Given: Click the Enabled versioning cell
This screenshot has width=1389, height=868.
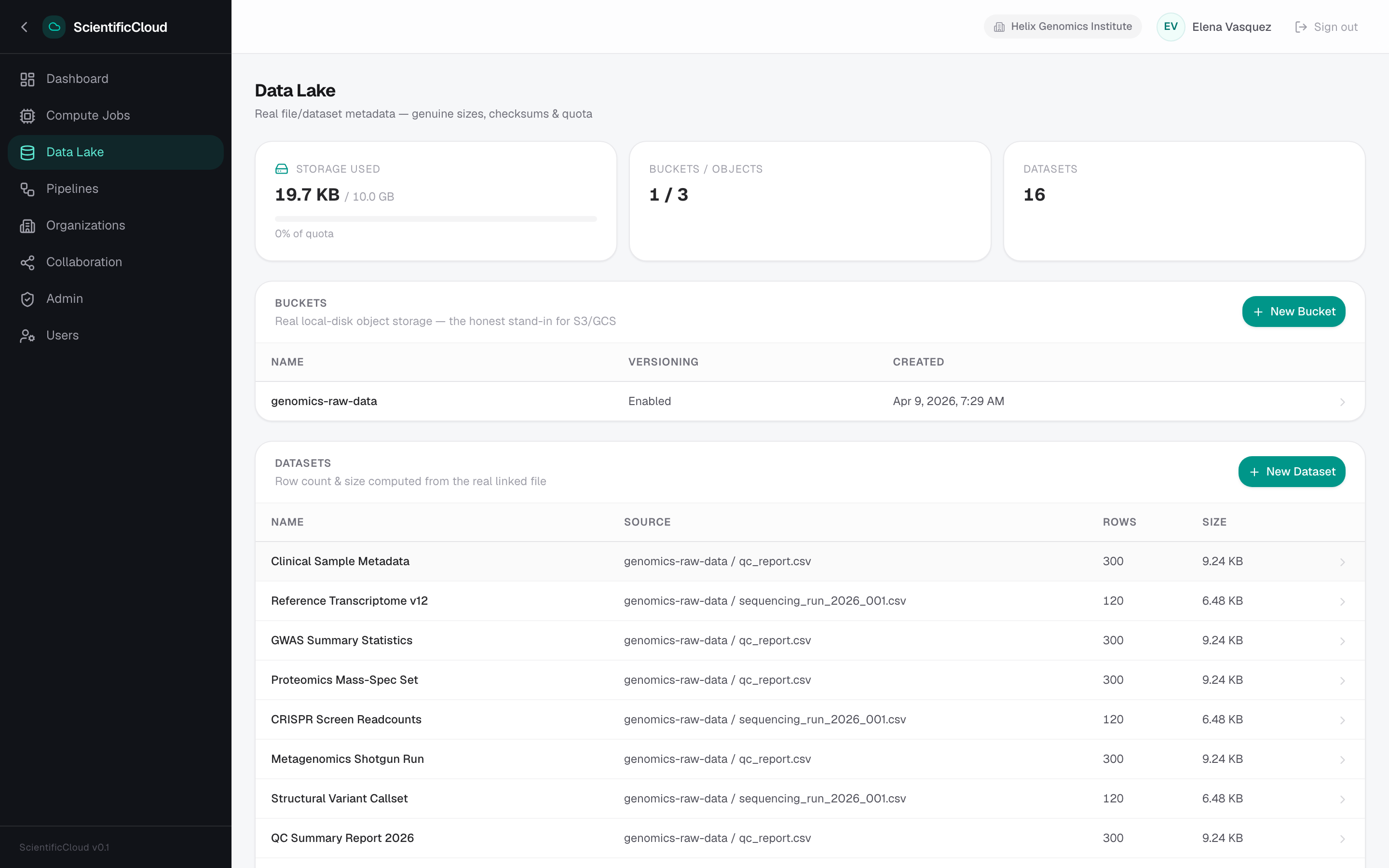Looking at the screenshot, I should click(649, 401).
